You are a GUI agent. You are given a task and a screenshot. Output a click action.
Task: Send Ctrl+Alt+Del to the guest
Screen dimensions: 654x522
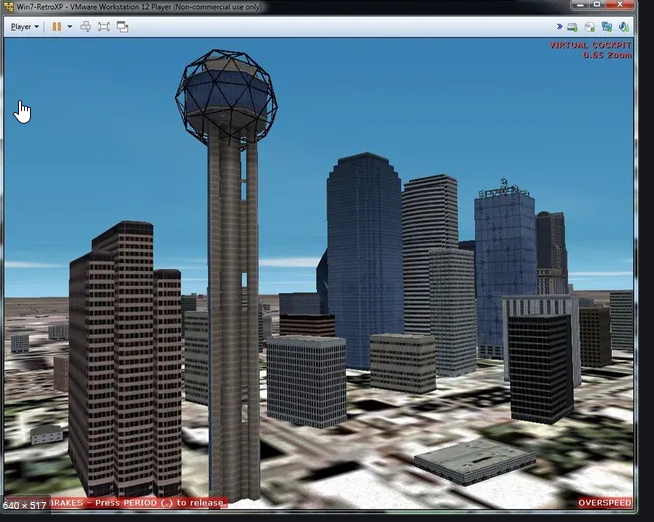85,26
